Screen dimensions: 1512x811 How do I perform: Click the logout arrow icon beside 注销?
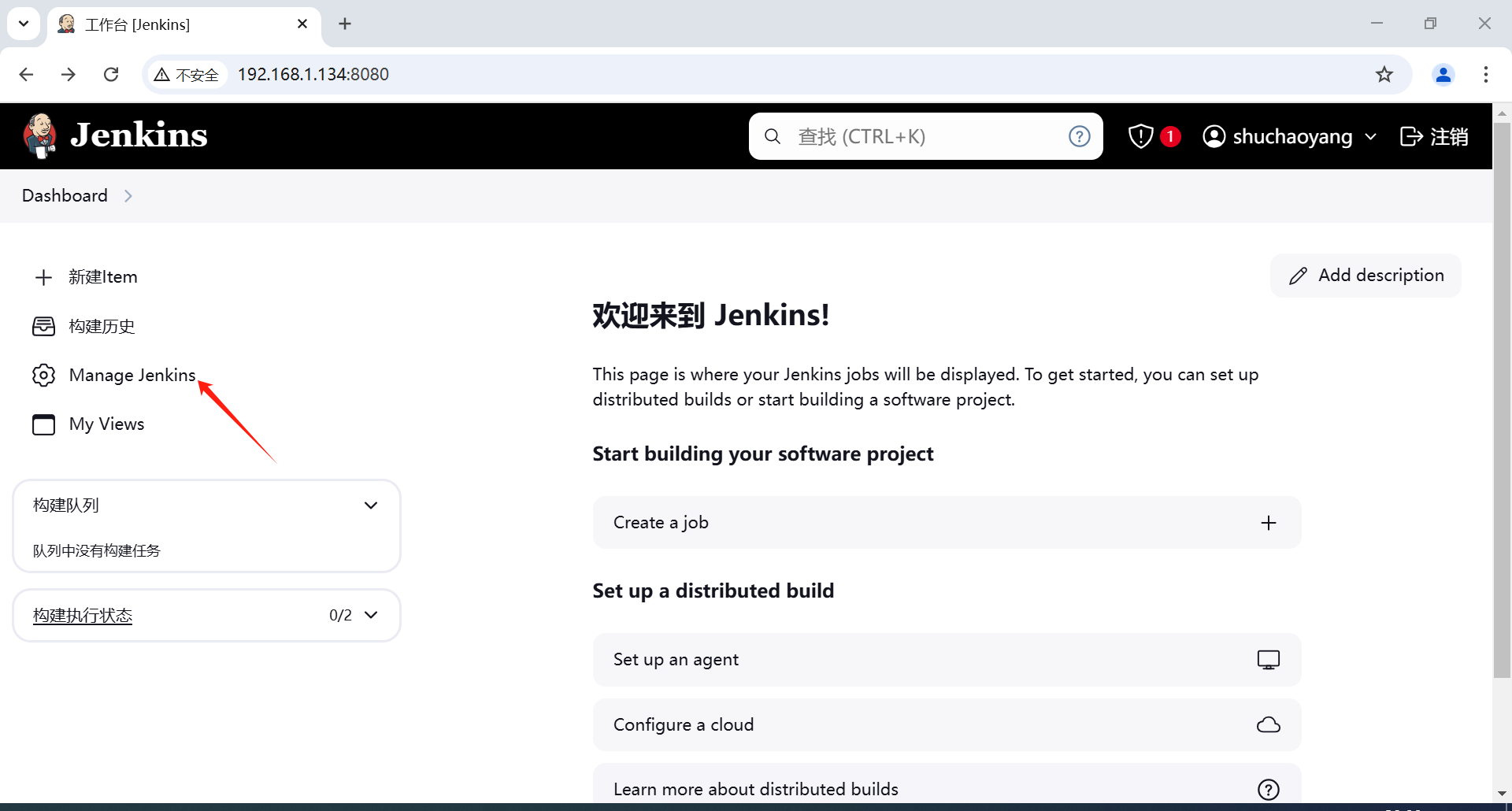click(x=1411, y=136)
